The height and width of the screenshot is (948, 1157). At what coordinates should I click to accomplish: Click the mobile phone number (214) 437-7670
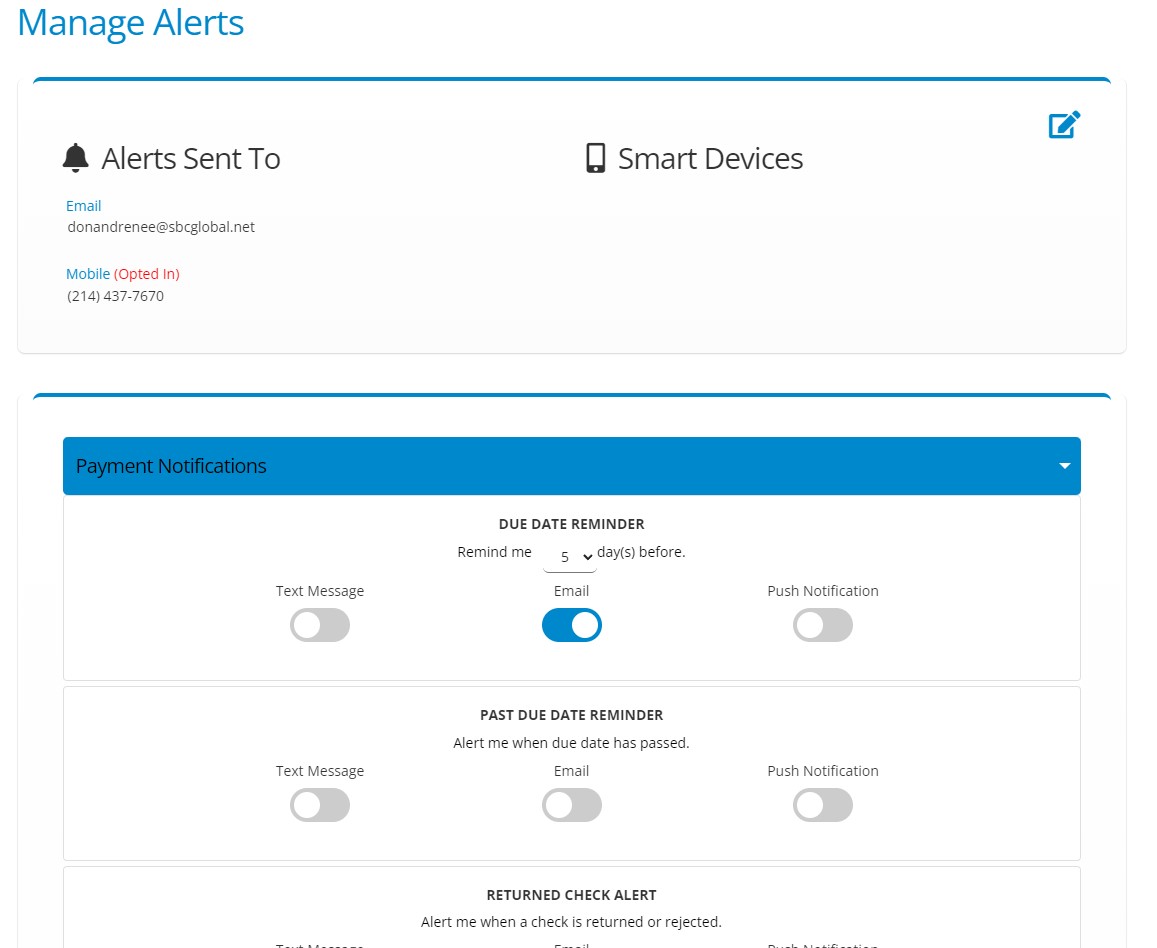[116, 296]
